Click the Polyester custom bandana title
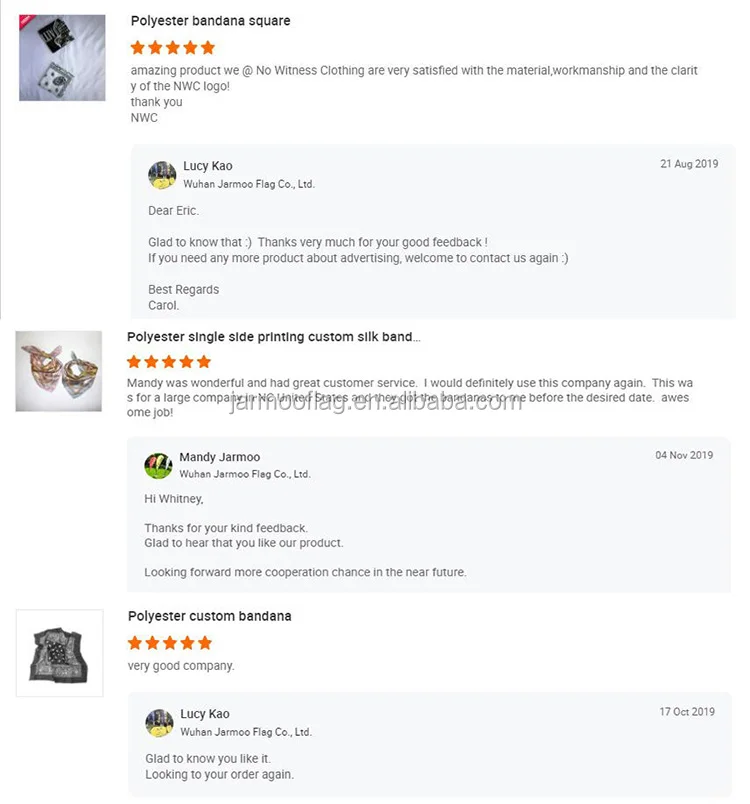750x804 pixels. 210,616
